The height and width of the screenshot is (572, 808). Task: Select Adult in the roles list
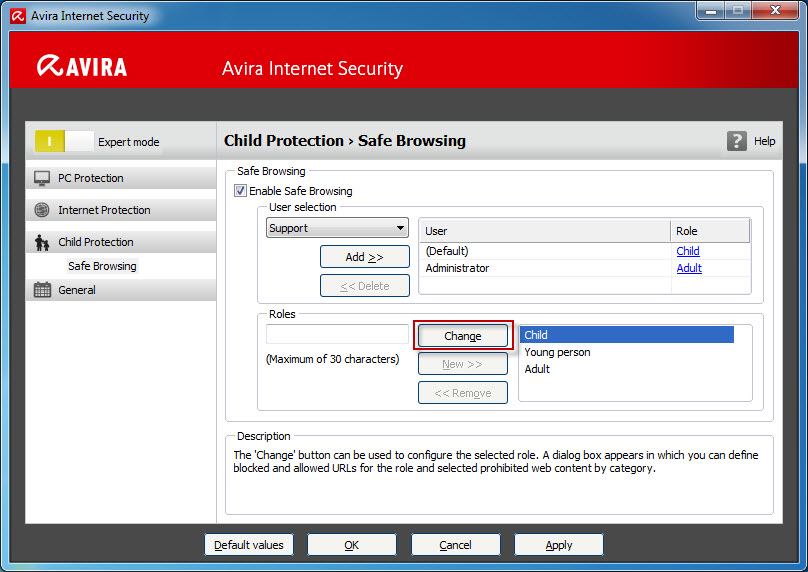pos(627,369)
